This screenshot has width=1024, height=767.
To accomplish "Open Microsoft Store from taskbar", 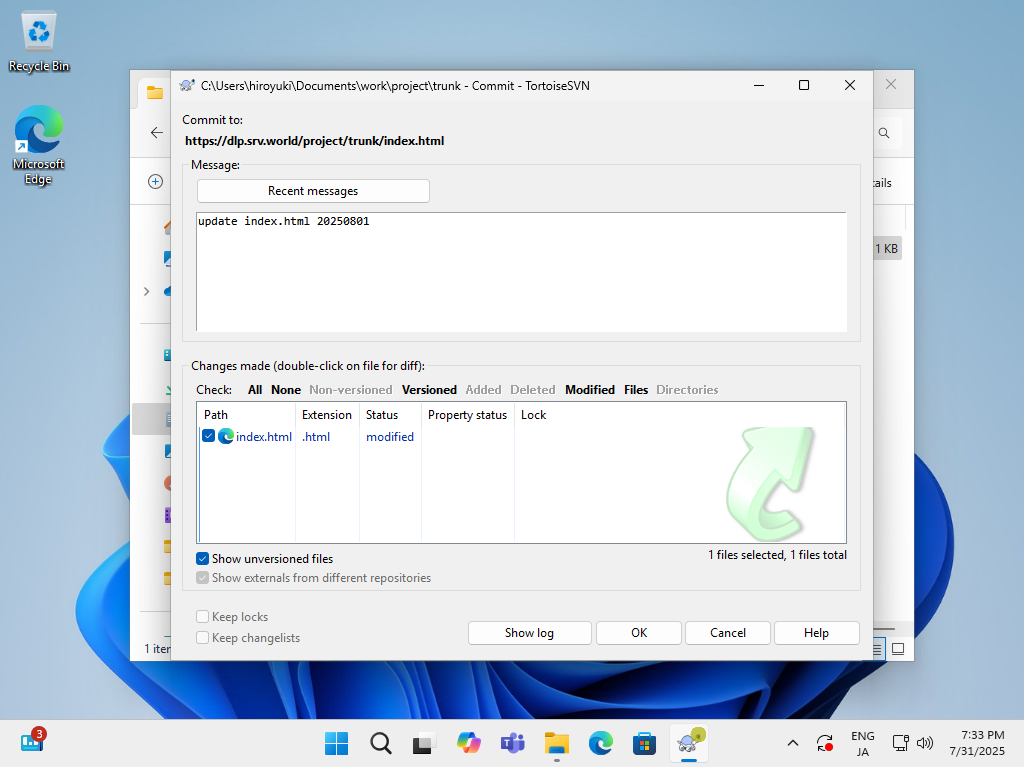I will [x=645, y=743].
